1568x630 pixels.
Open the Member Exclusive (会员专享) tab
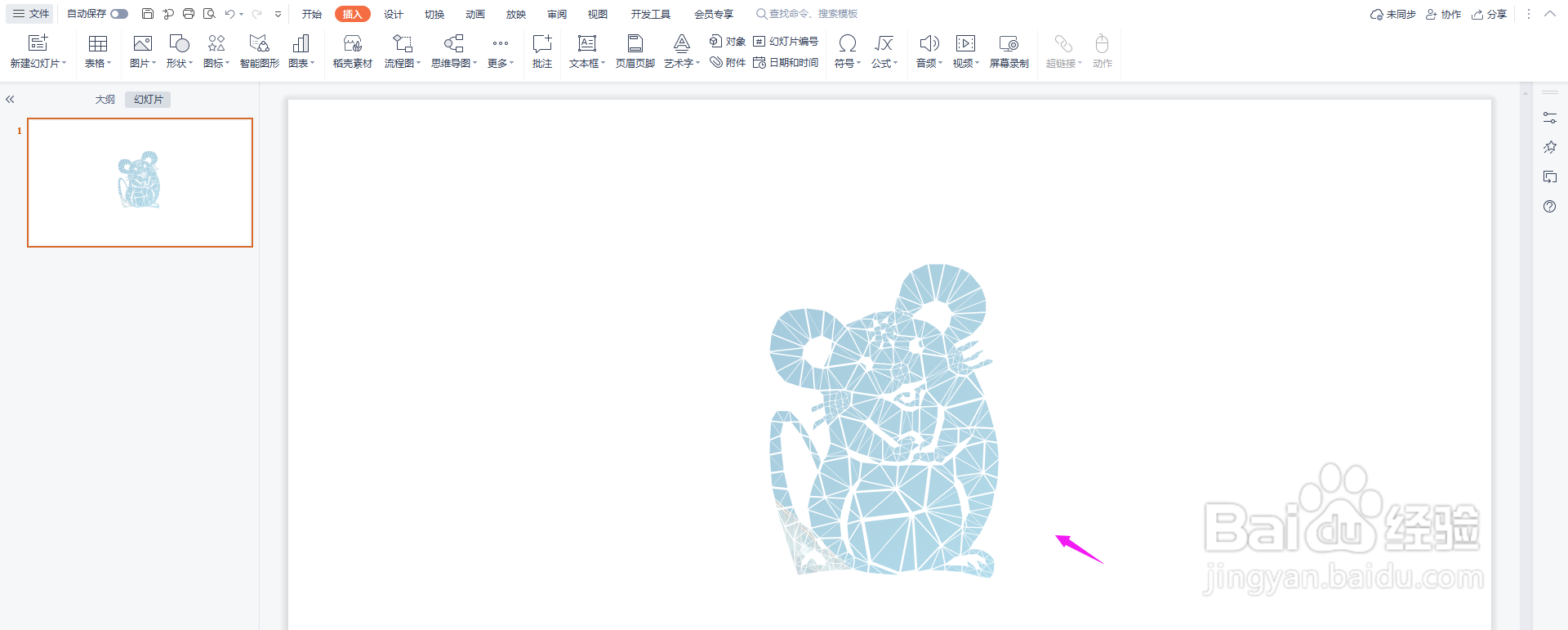coord(714,14)
